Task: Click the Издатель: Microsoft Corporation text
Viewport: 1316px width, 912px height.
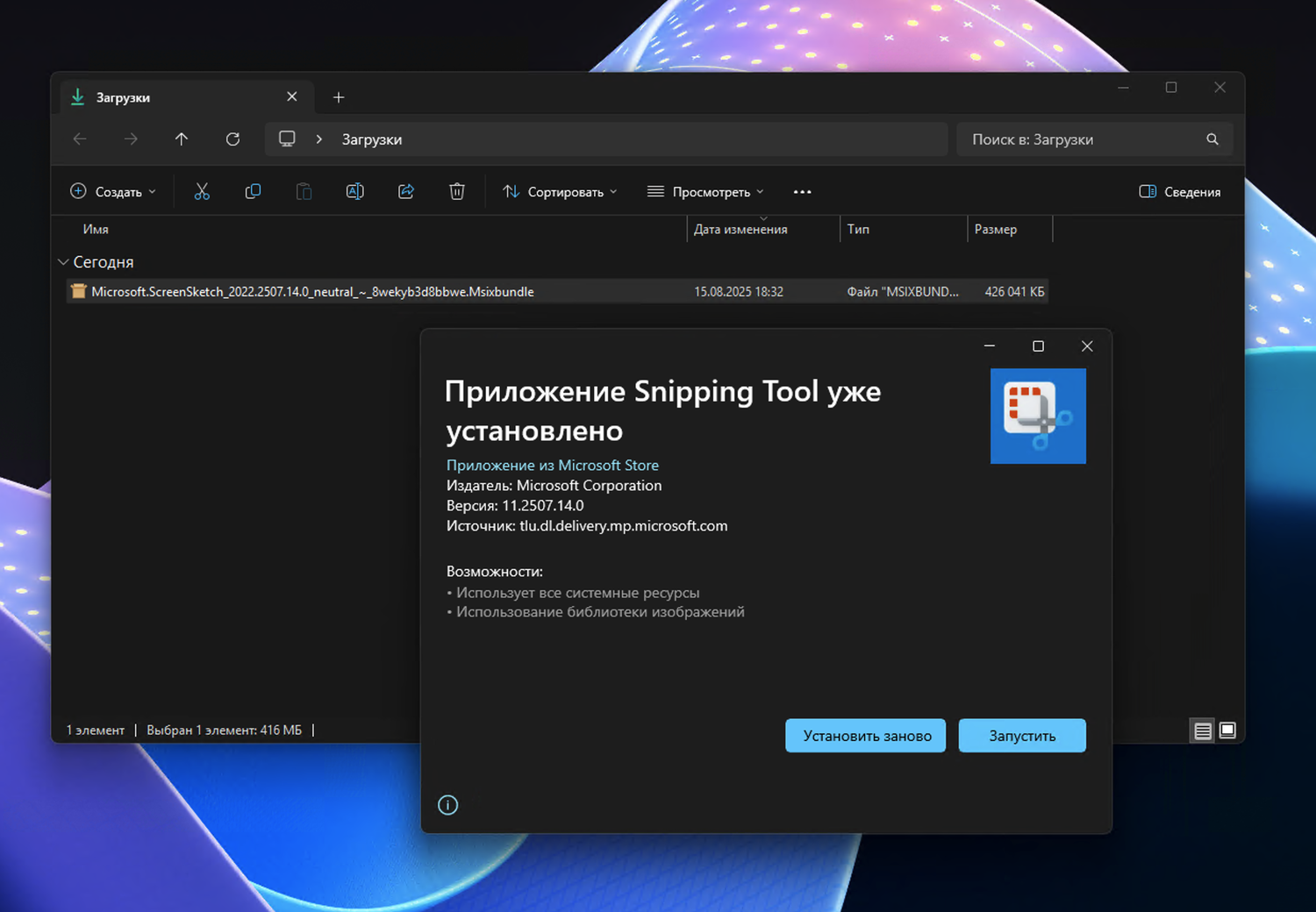Action: click(554, 486)
